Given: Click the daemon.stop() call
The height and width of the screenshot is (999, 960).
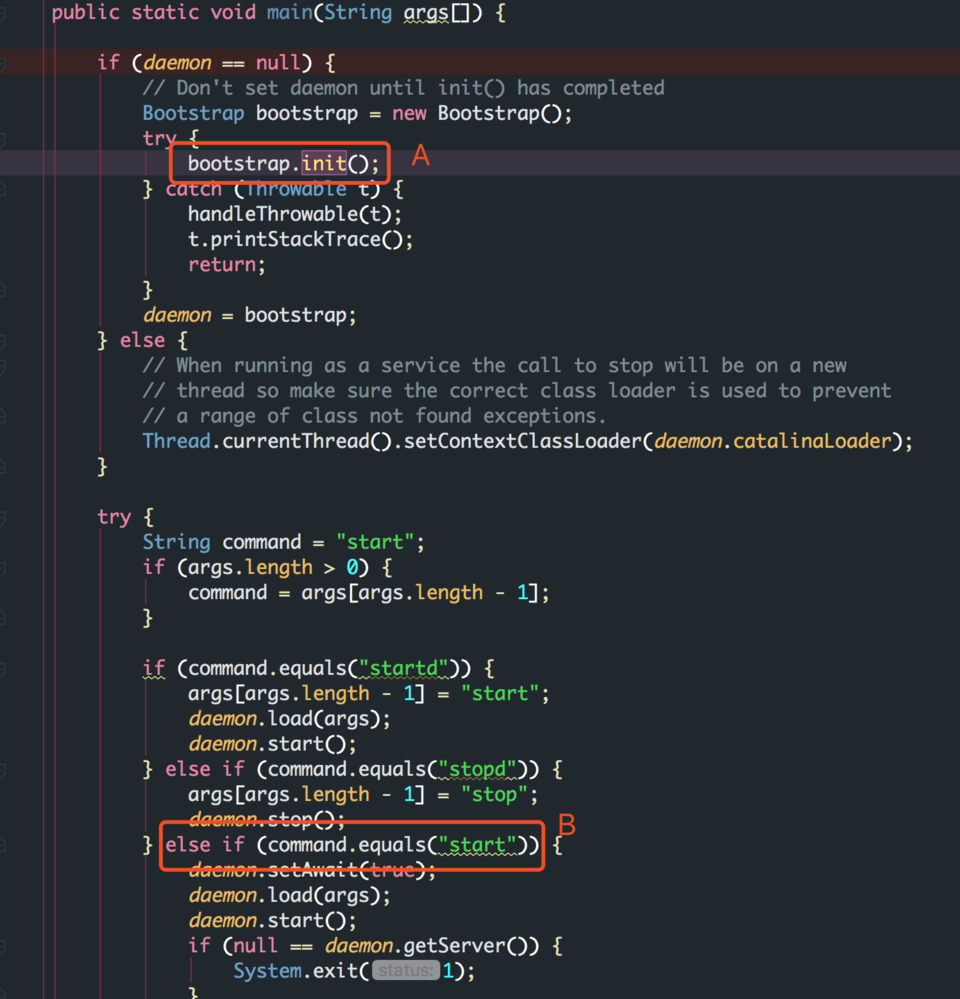Looking at the screenshot, I should (266, 818).
